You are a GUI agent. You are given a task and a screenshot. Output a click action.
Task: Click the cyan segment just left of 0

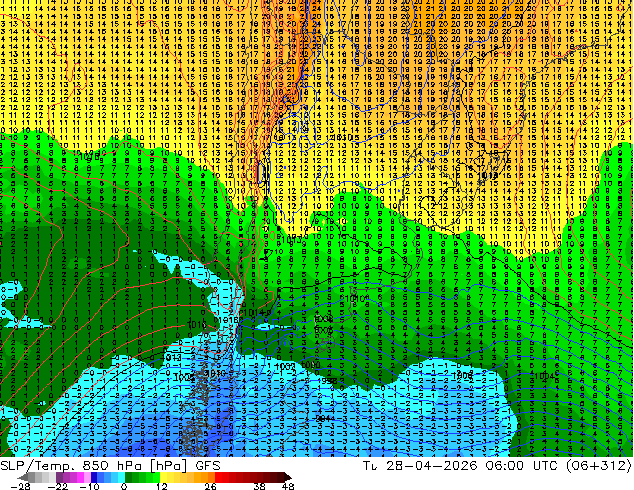tap(122, 477)
